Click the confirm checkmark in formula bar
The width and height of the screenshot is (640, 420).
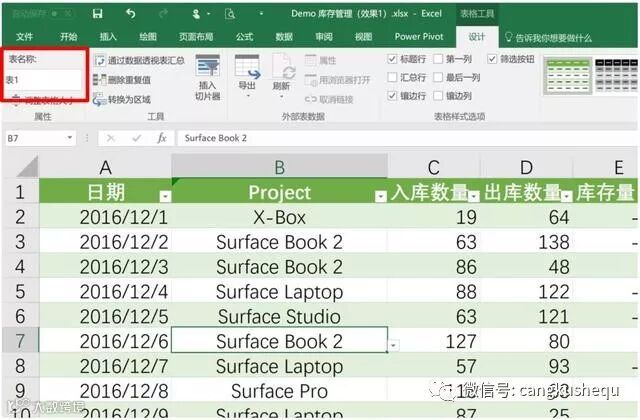point(136,138)
